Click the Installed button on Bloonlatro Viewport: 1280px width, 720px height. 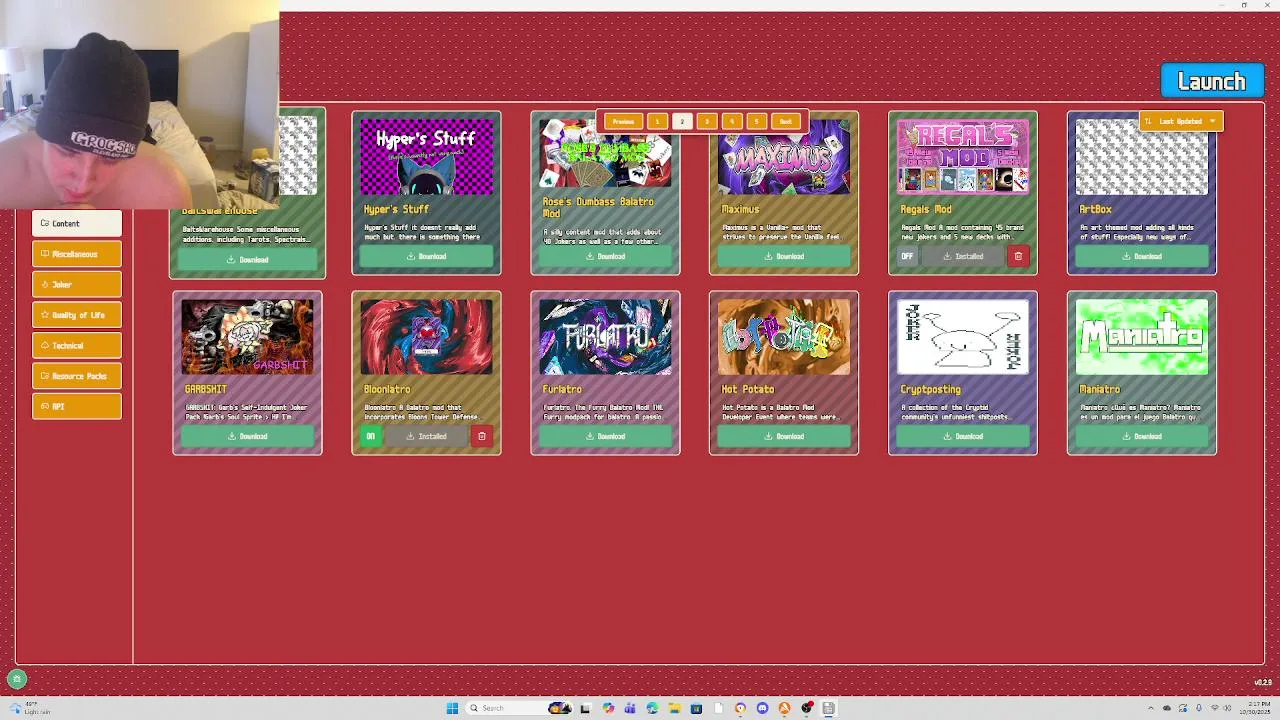tap(427, 436)
